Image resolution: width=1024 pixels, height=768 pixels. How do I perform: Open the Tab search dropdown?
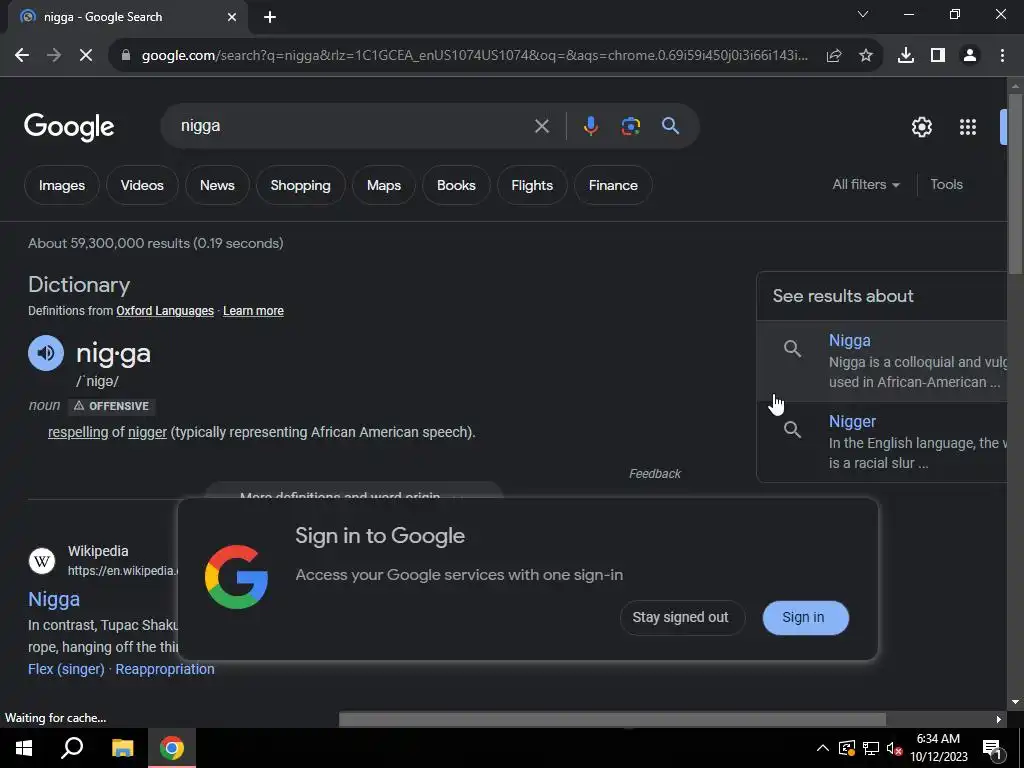[x=863, y=14]
